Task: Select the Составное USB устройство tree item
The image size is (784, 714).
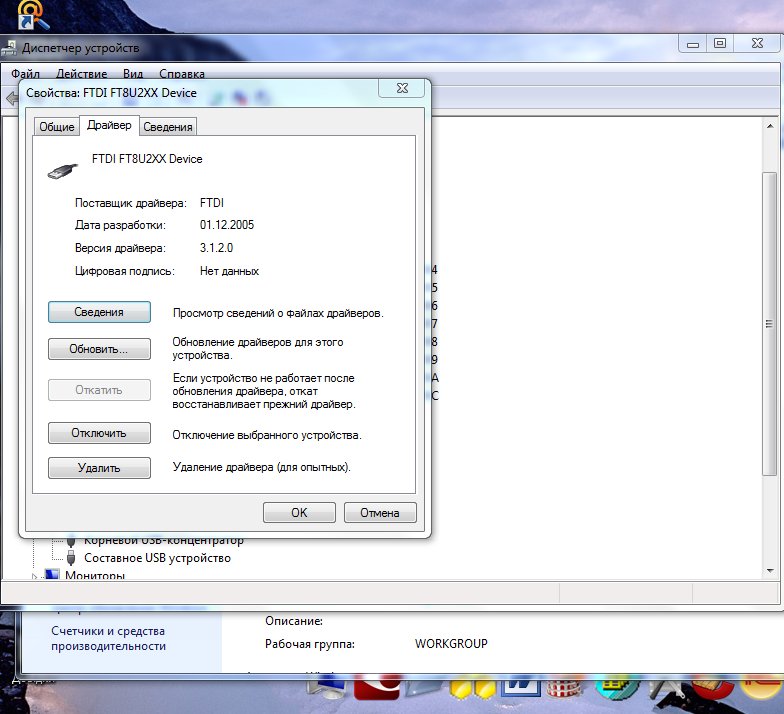Action: tap(157, 558)
